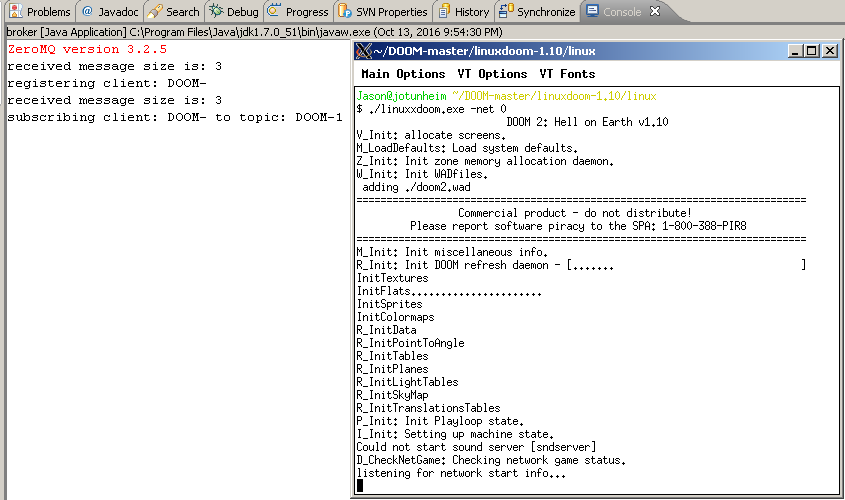Click the Debug bug icon
Viewport: 845px width, 500px height.
217,11
